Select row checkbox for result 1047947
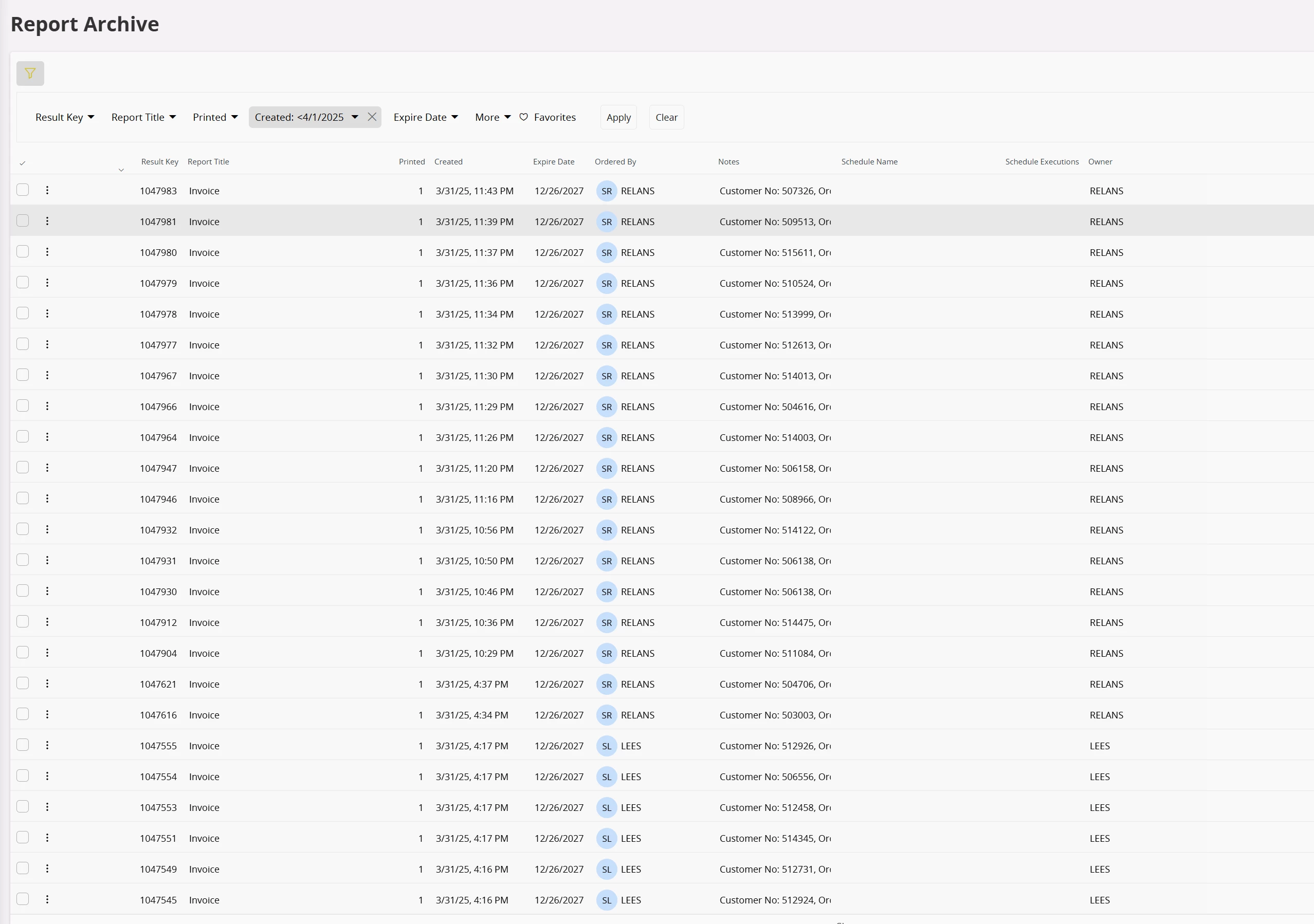Viewport: 1314px width, 924px height. (23, 468)
